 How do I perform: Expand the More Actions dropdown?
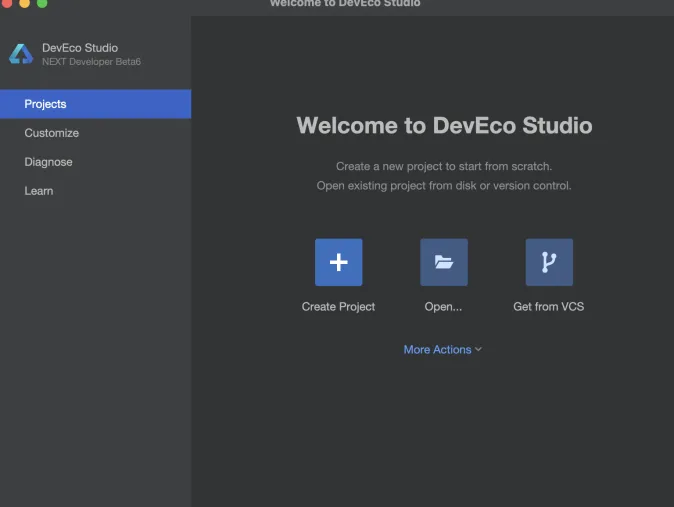(437, 350)
